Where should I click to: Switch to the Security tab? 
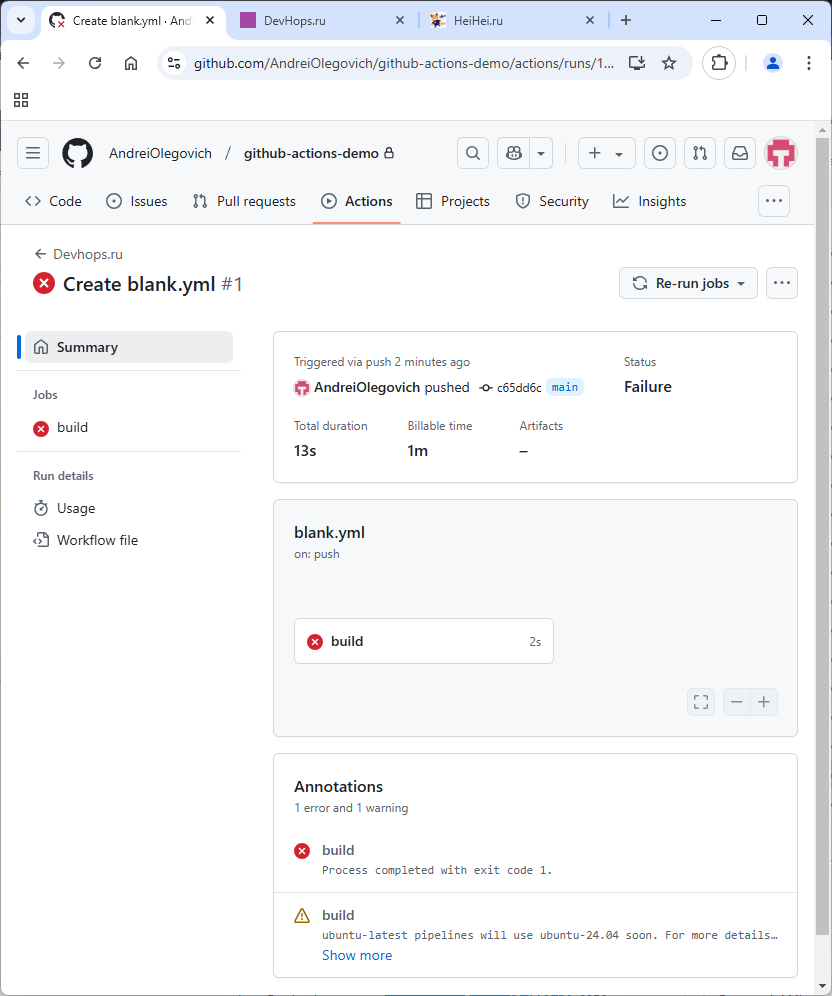pos(552,201)
